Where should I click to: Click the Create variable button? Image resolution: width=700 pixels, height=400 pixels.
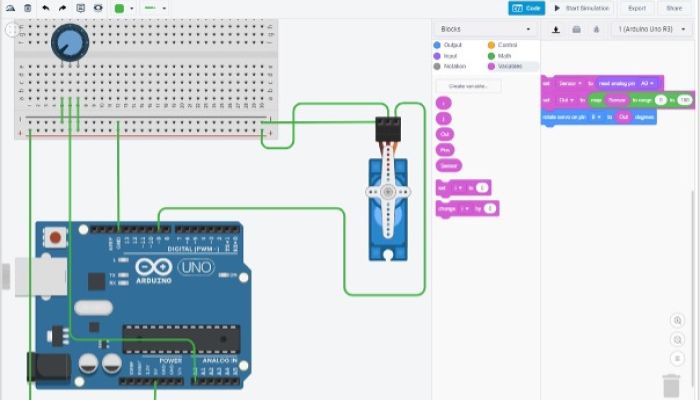pyautogui.click(x=468, y=86)
